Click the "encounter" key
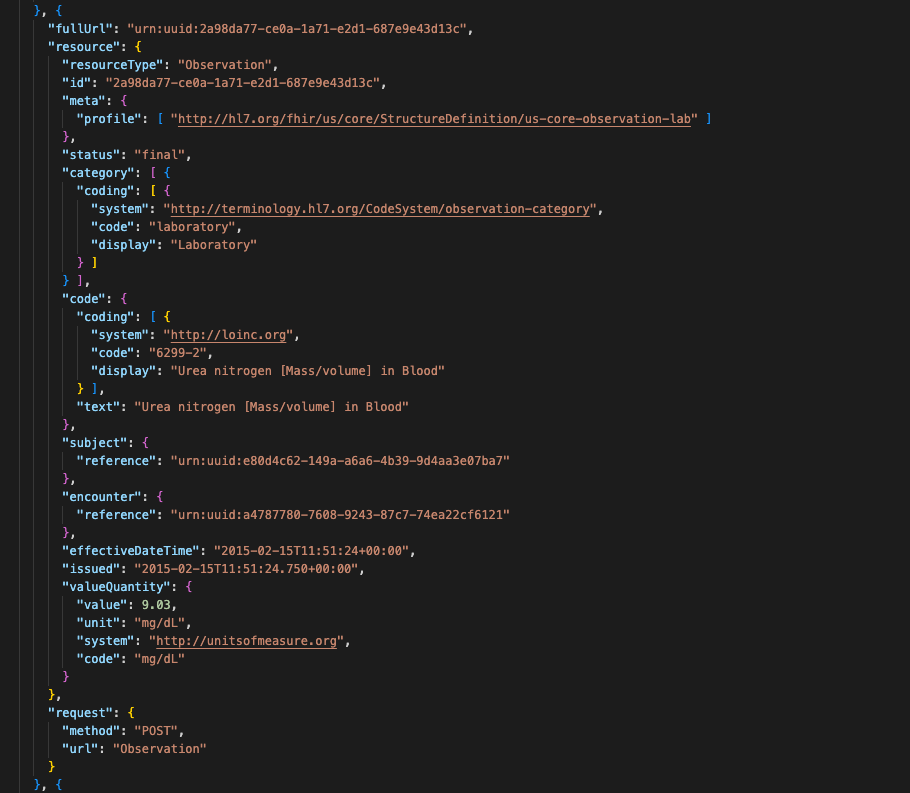The height and width of the screenshot is (793, 910). [x=102, y=497]
